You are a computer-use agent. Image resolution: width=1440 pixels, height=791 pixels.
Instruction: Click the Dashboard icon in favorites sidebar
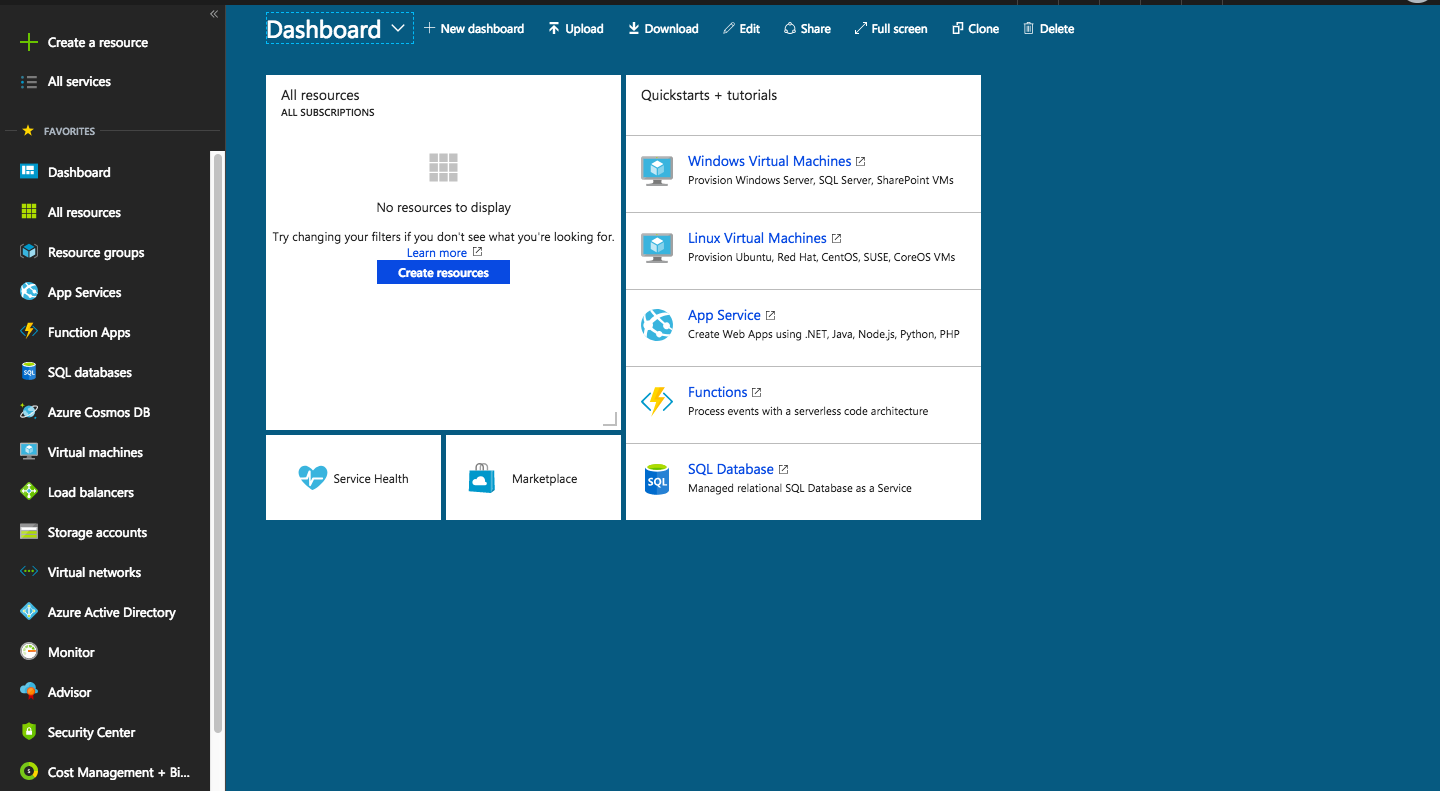pyautogui.click(x=29, y=172)
